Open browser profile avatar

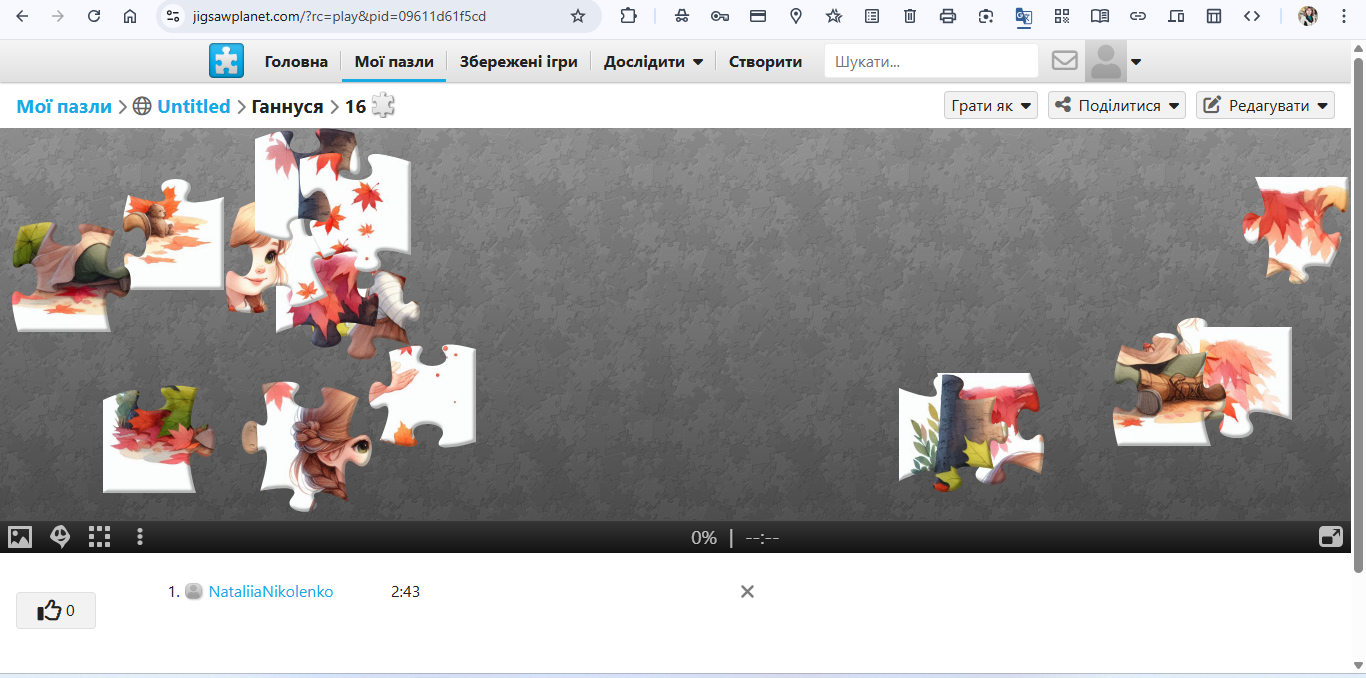point(1308,16)
